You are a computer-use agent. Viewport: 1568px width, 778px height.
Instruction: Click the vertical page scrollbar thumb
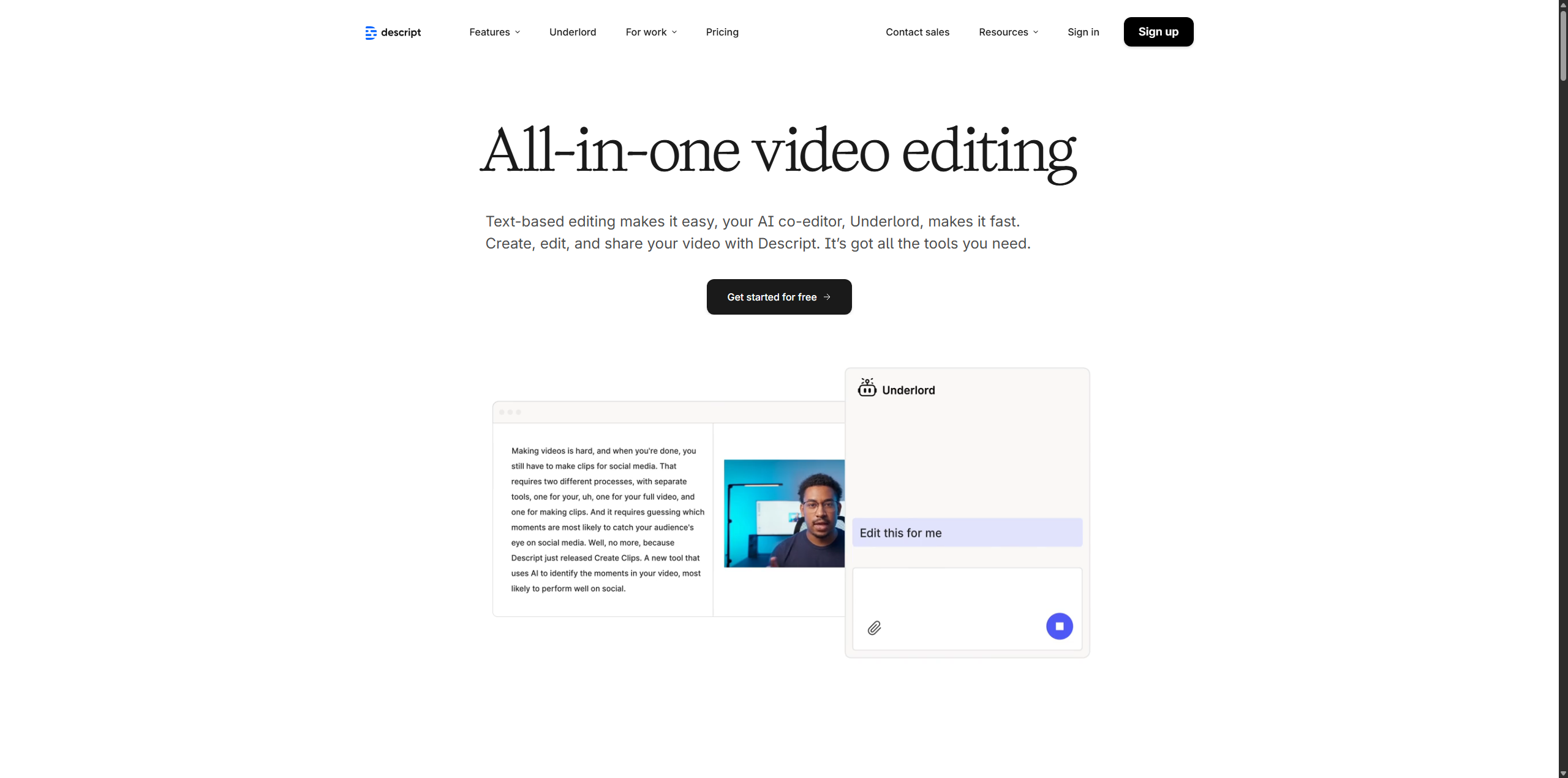pyautogui.click(x=1562, y=46)
